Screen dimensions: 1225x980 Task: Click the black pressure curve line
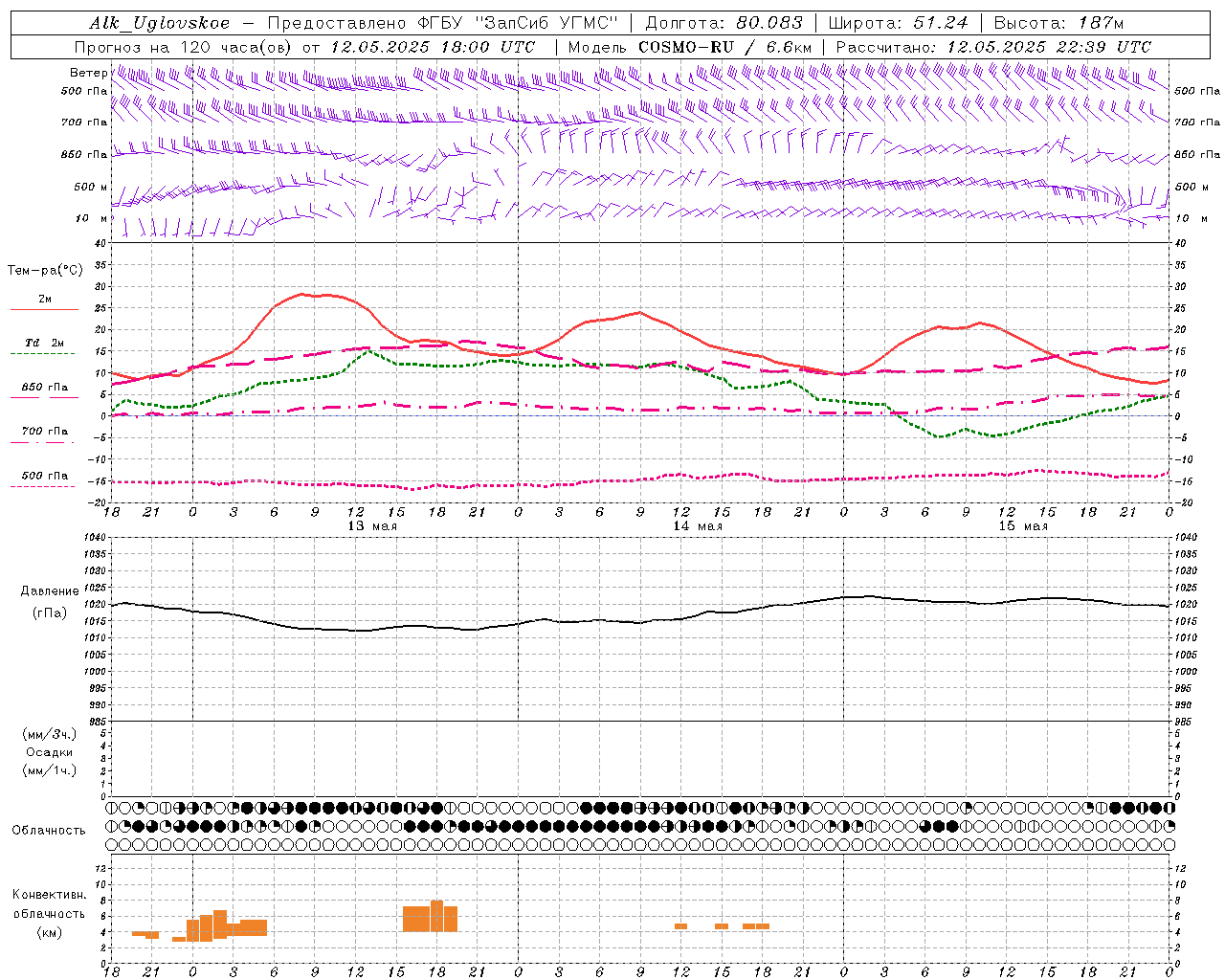point(641,621)
